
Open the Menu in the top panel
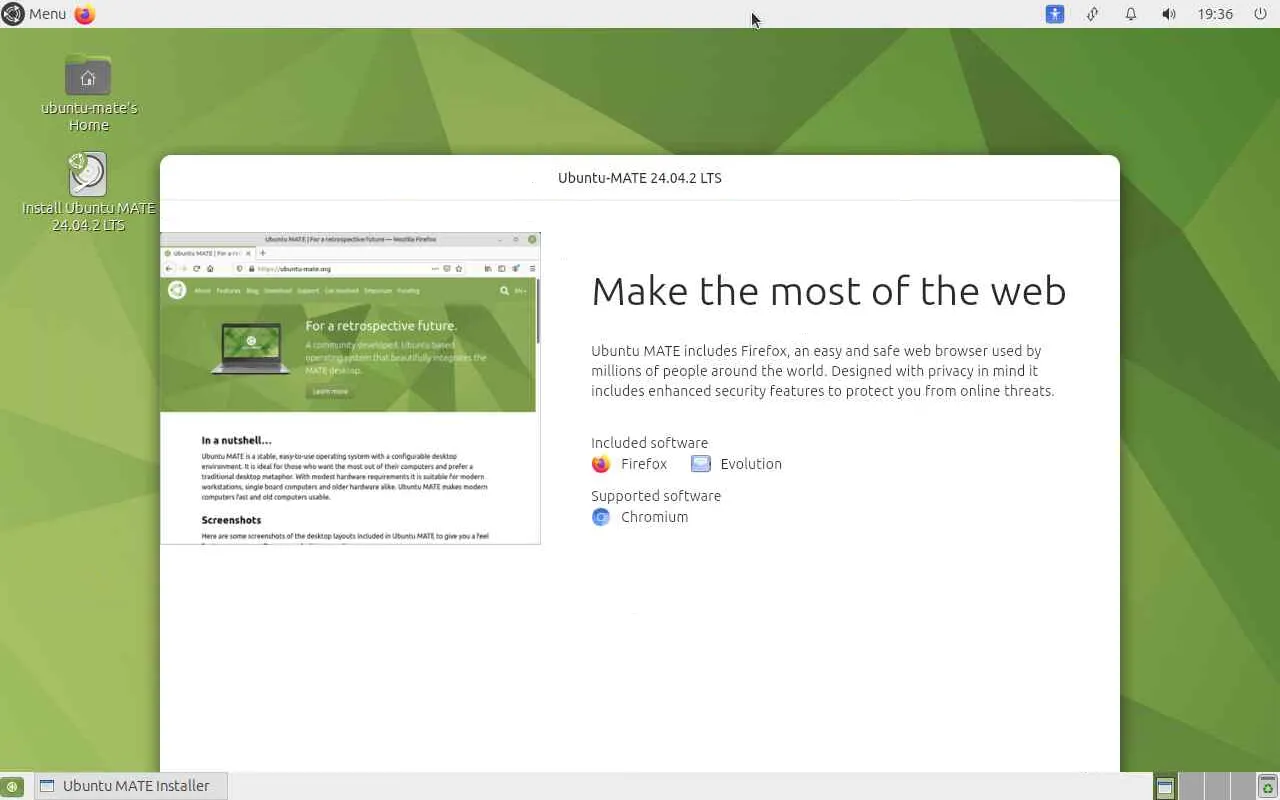(x=34, y=14)
